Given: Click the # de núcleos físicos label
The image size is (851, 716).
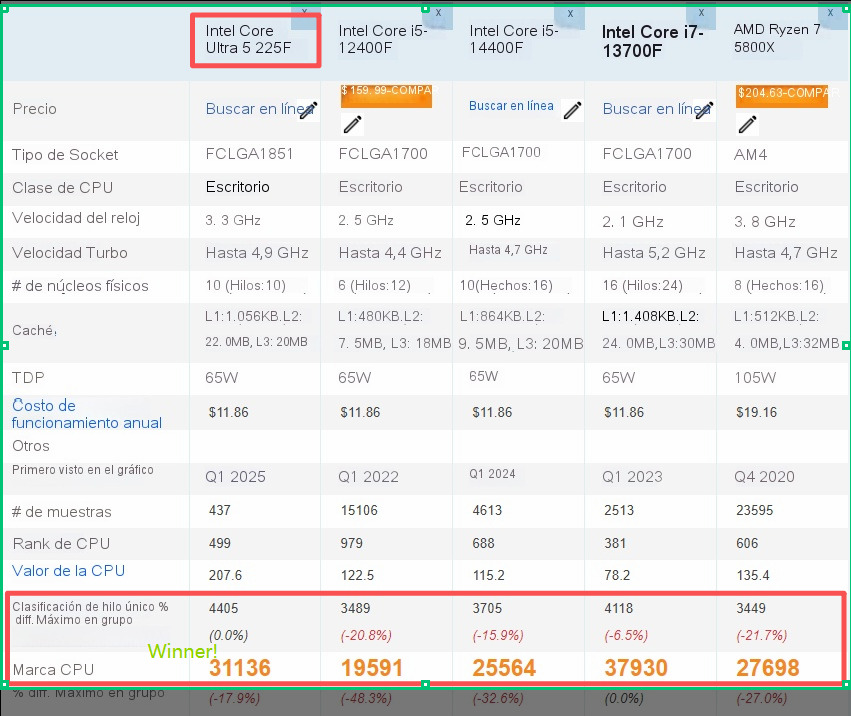Looking at the screenshot, I should tap(80, 286).
